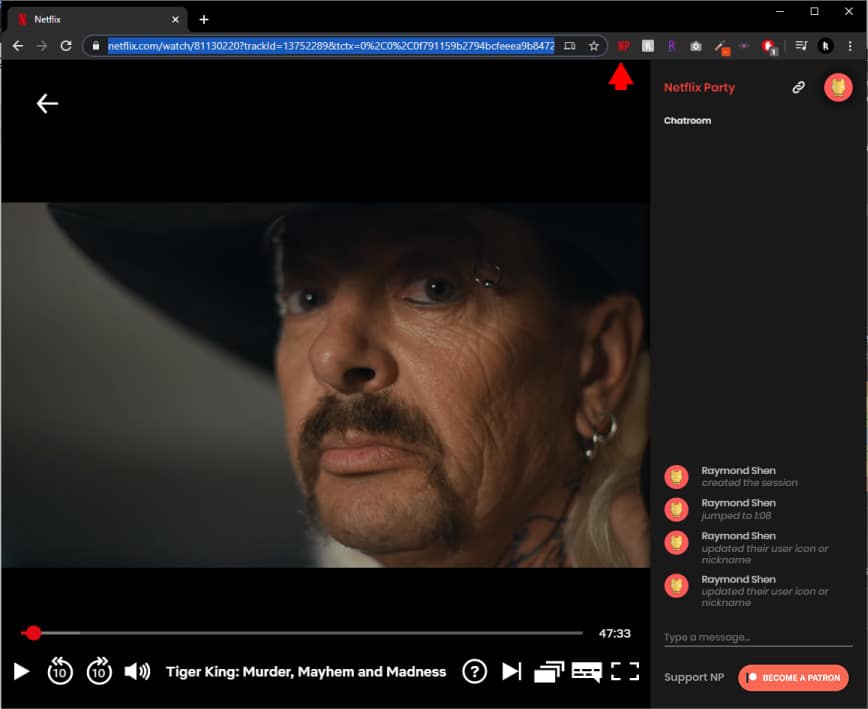
Task: Open the playback help question mark icon
Action: pyautogui.click(x=475, y=672)
